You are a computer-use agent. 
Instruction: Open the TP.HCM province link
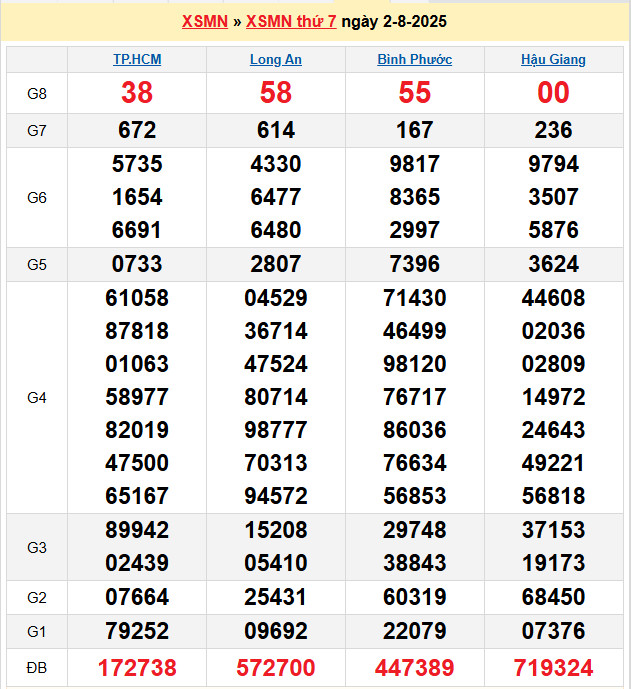tap(137, 59)
